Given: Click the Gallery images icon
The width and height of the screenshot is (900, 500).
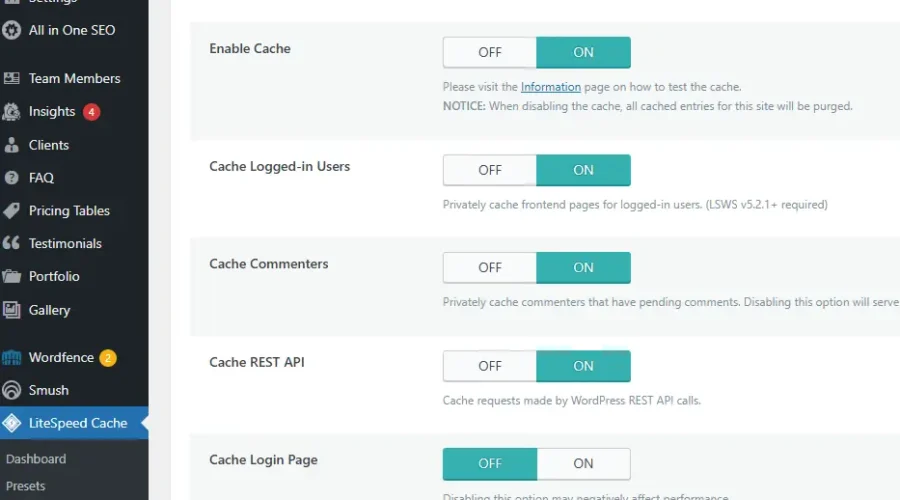Looking at the screenshot, I should pyautogui.click(x=12, y=310).
